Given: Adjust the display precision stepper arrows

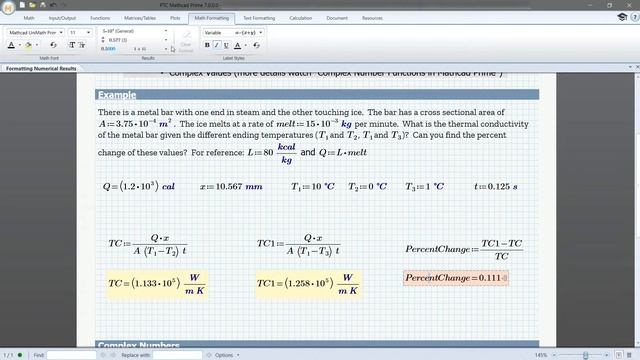Looking at the screenshot, I should coord(103,40).
